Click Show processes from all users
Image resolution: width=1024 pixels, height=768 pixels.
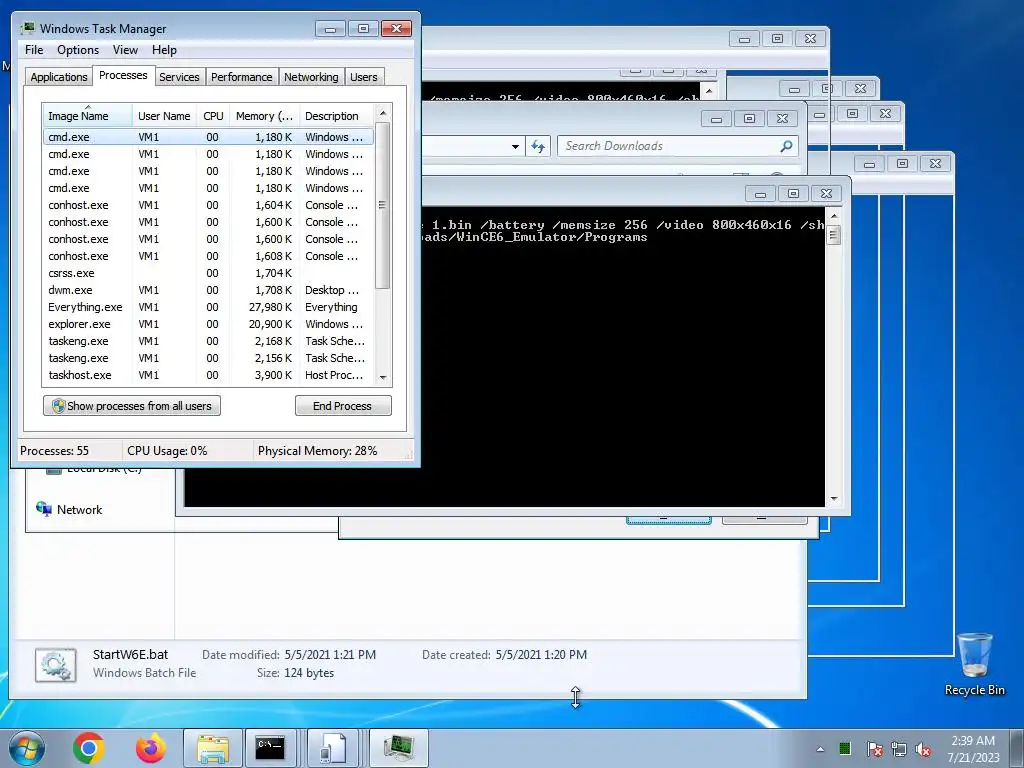click(x=132, y=406)
